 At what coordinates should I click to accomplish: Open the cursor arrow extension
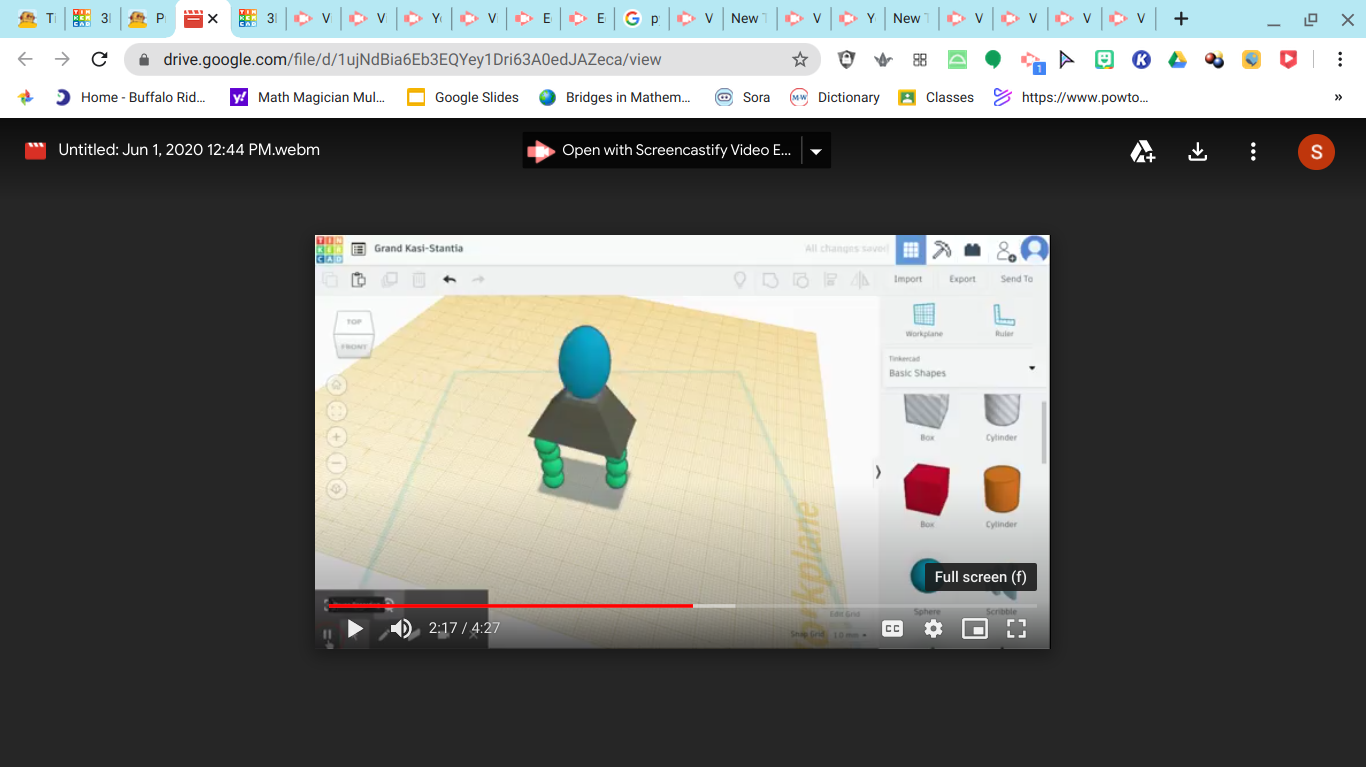pos(1067,59)
